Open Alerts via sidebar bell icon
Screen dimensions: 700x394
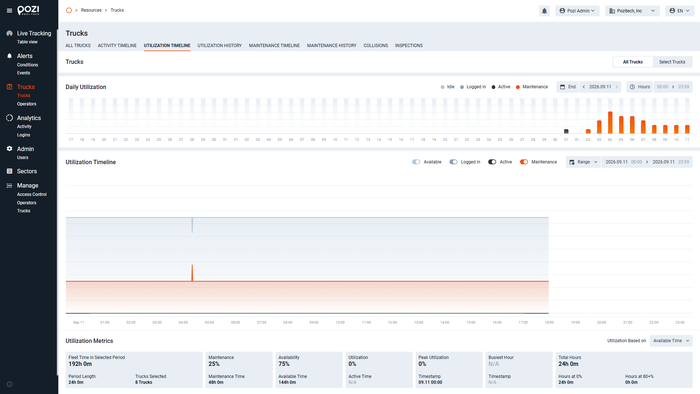(9, 56)
